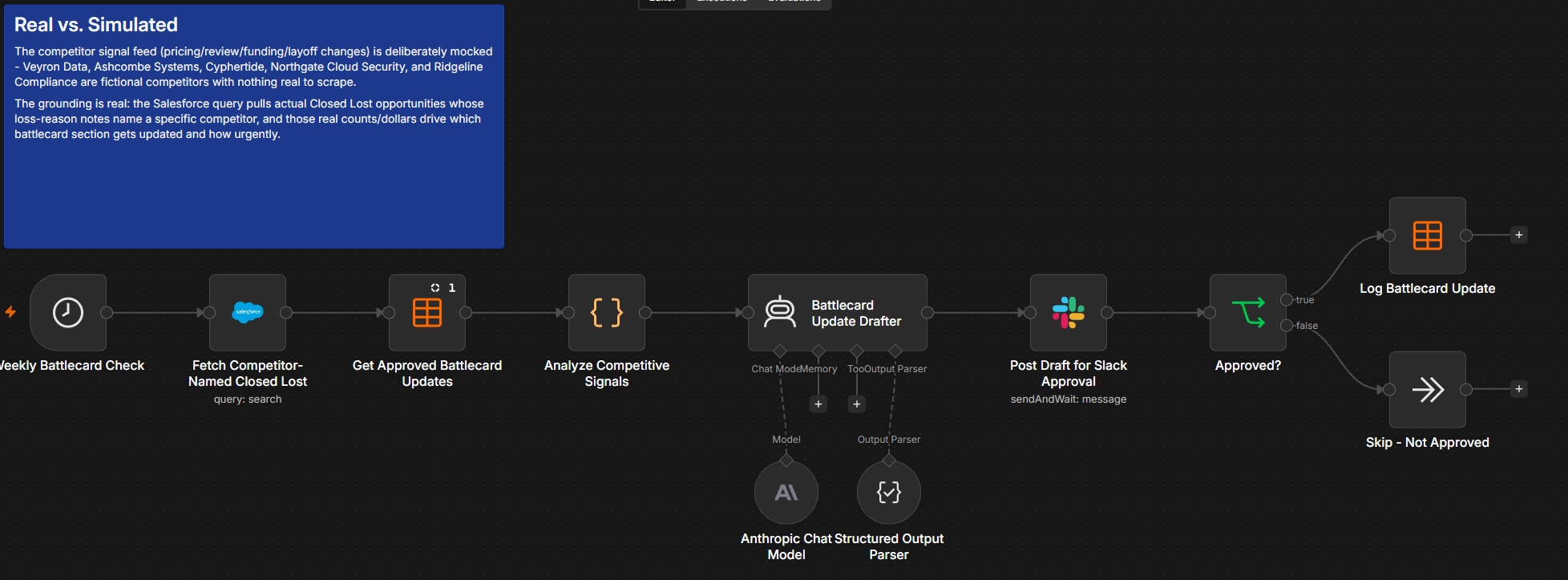Click the Chat Model connector diamond on the Drafter
This screenshot has width=1568, height=580.
pyautogui.click(x=780, y=351)
